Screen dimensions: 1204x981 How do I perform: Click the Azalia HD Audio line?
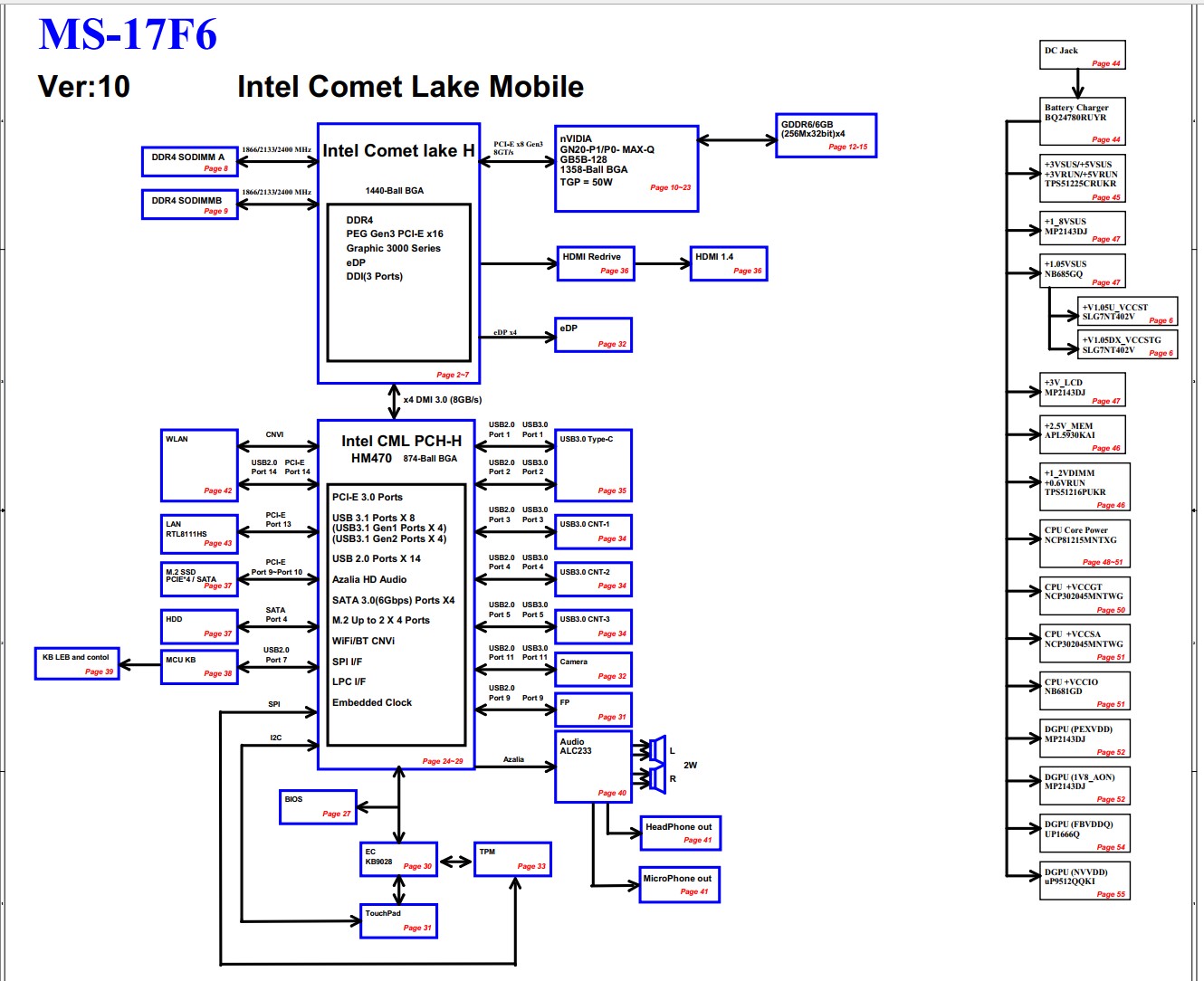(x=369, y=579)
